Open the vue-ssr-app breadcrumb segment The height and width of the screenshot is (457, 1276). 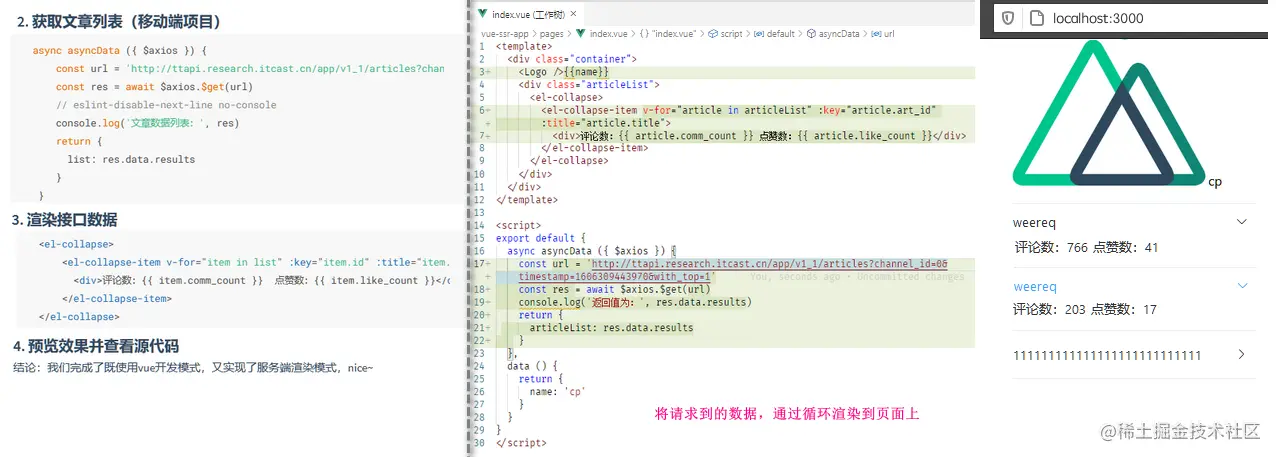(x=504, y=33)
